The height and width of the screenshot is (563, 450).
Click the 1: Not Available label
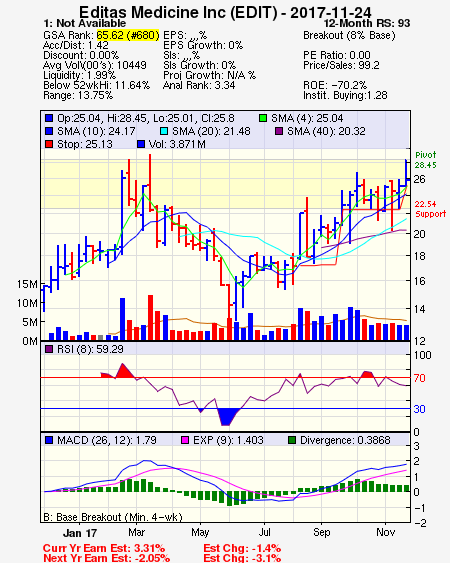tap(85, 23)
